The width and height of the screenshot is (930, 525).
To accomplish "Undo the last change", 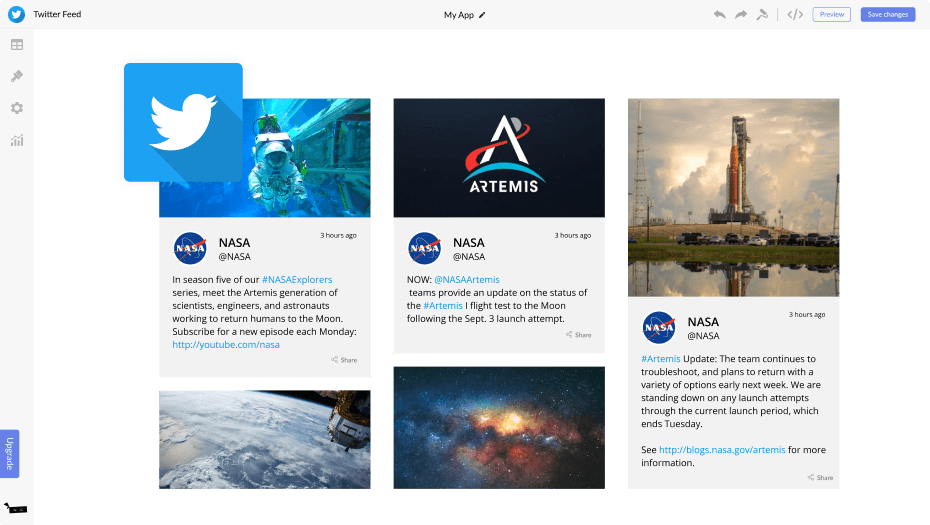I will click(719, 14).
